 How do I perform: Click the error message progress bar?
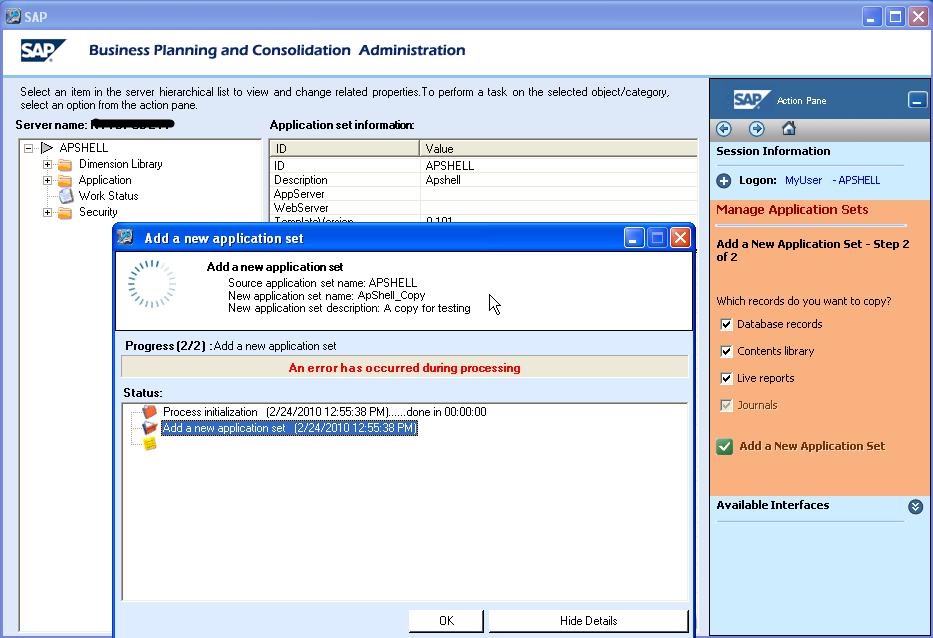tap(405, 368)
